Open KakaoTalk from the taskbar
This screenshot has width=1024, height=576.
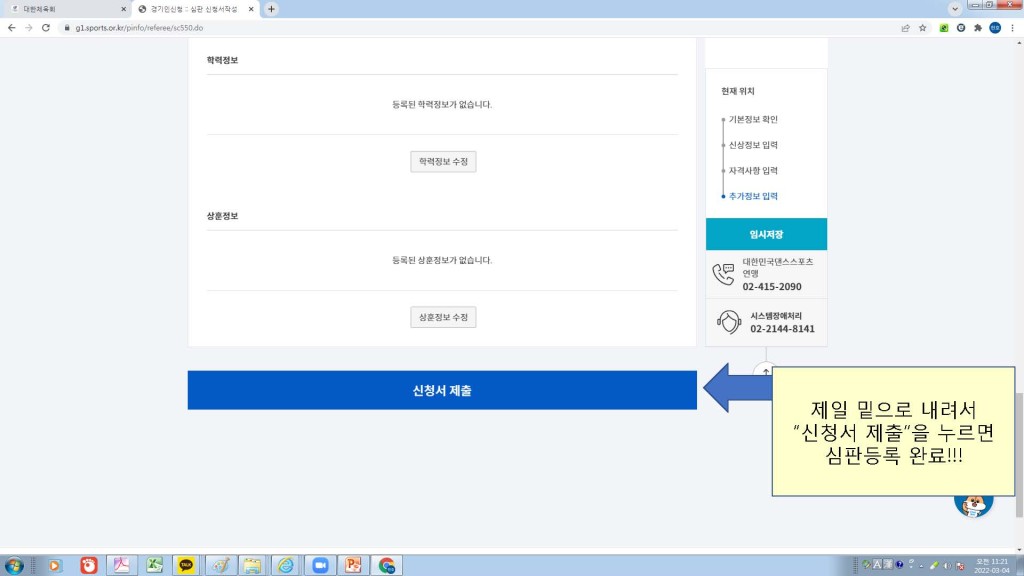click(x=186, y=565)
